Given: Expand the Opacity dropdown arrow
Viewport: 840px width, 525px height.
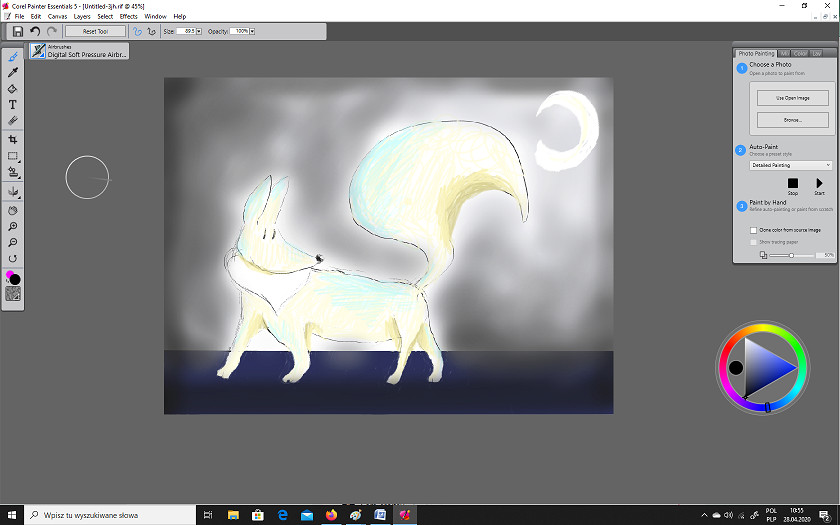Looking at the screenshot, I should pyautogui.click(x=254, y=32).
